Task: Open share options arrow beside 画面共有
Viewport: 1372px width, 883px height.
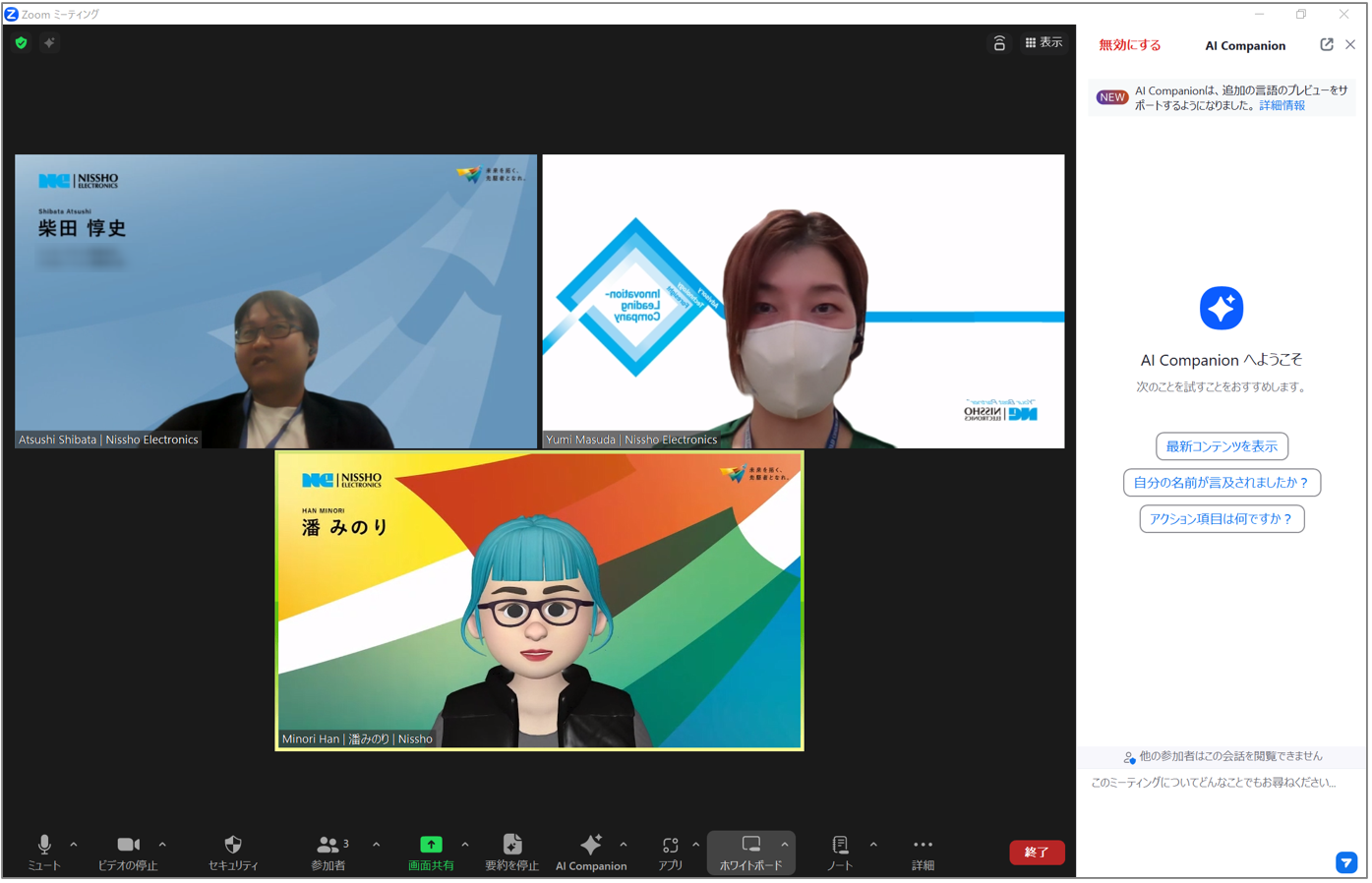Action: pyautogui.click(x=465, y=845)
